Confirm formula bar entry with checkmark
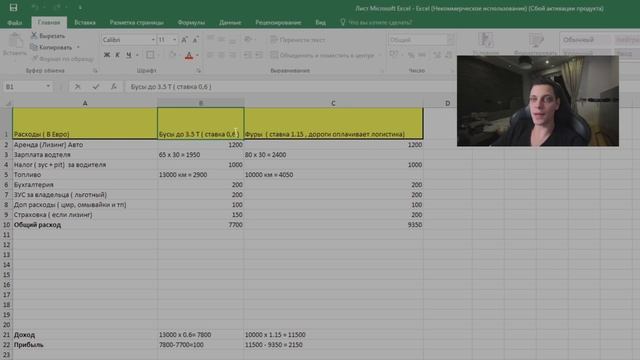 coord(96,87)
